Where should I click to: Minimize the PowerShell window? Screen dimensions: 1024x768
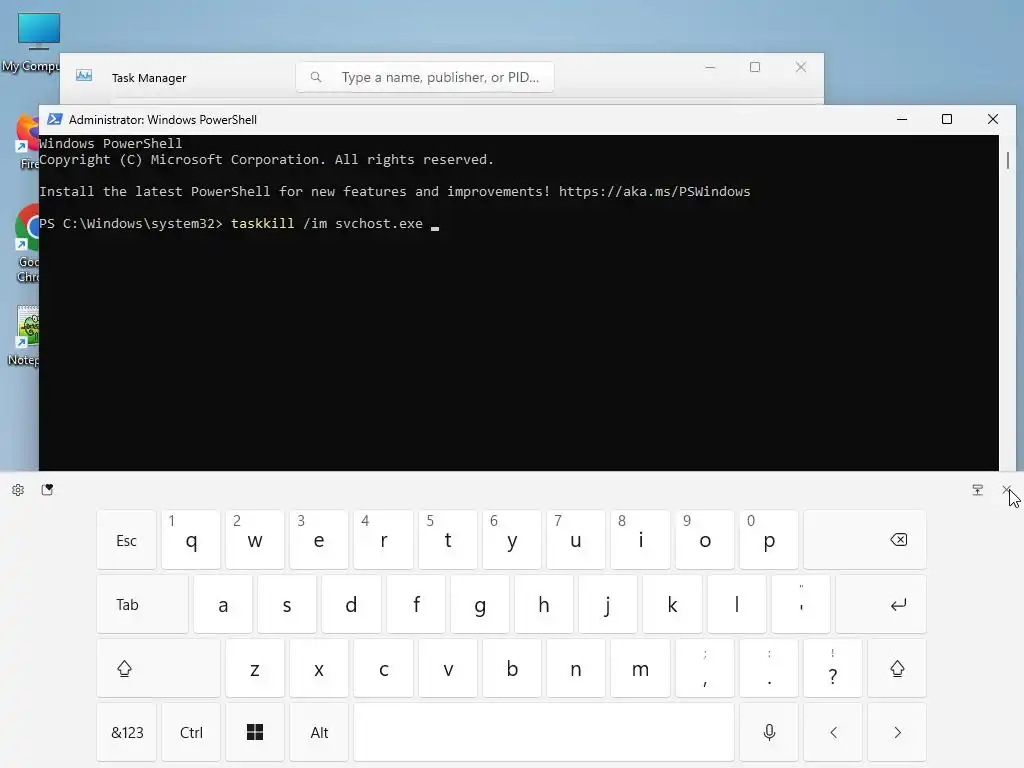[902, 119]
